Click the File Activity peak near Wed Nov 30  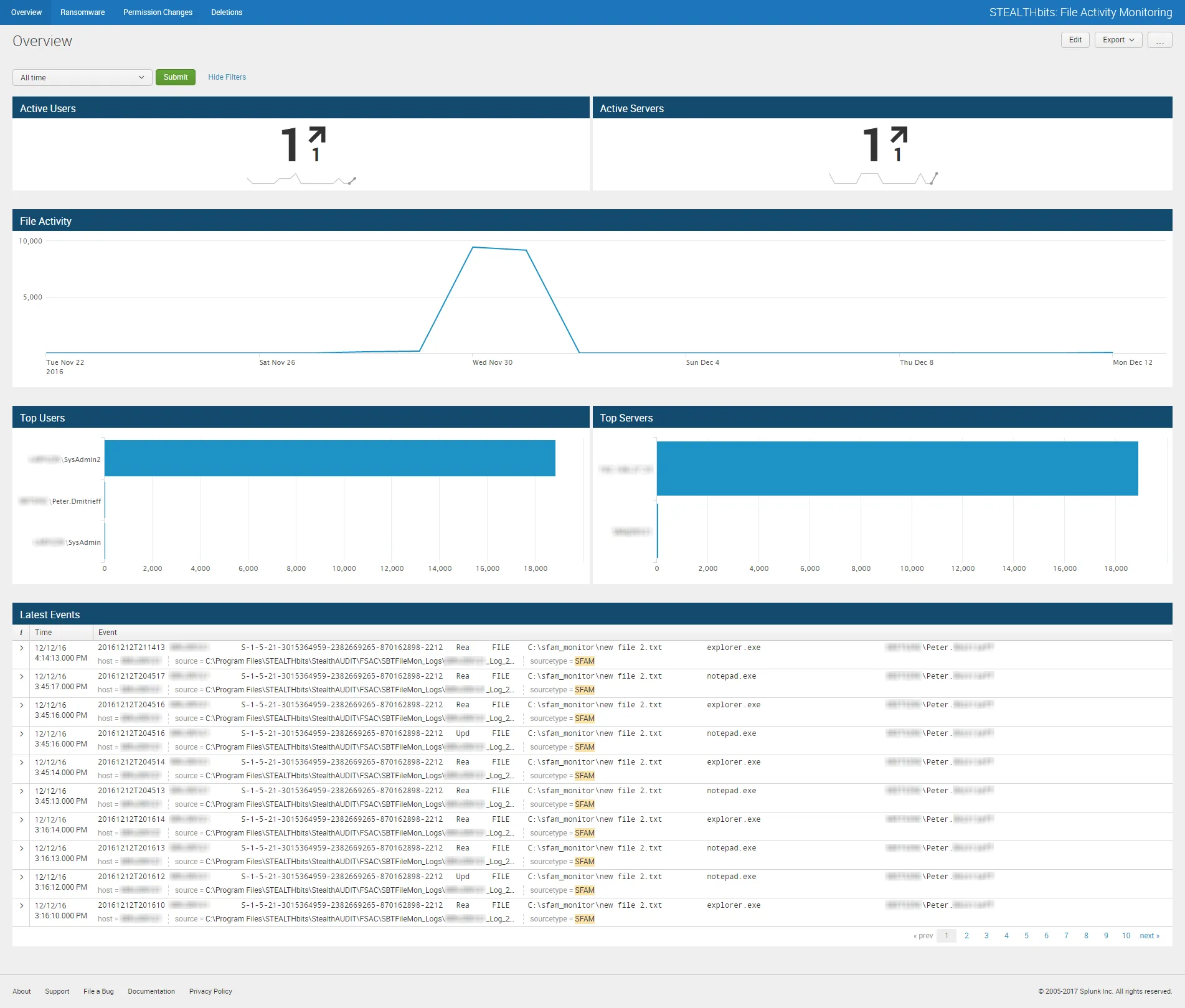pos(473,247)
